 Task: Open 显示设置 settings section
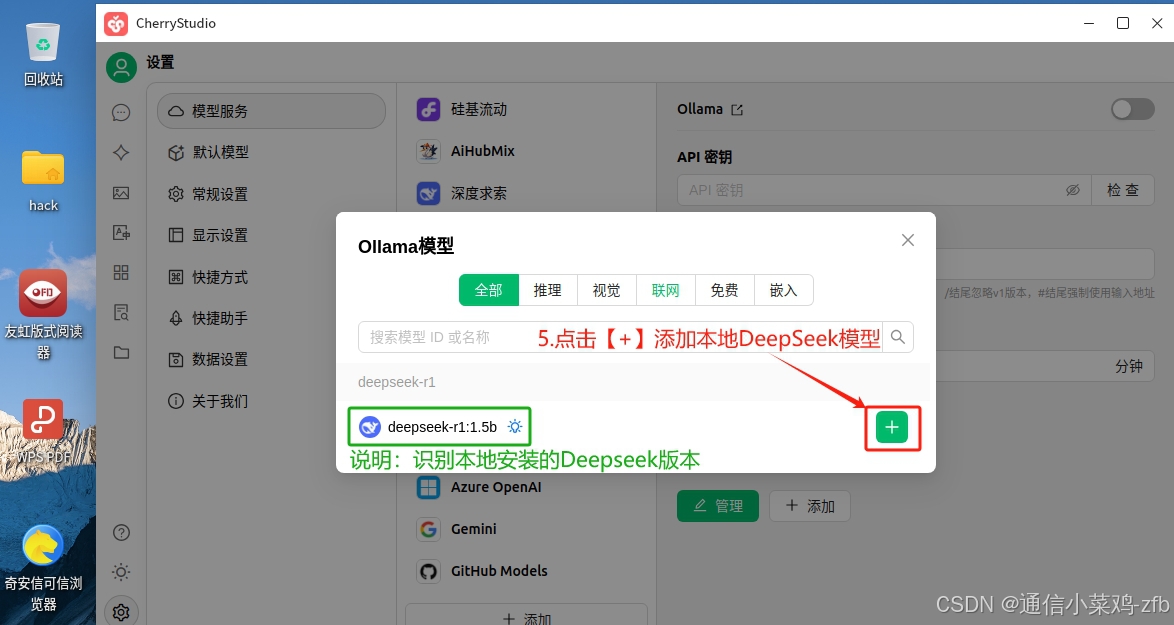pos(271,235)
